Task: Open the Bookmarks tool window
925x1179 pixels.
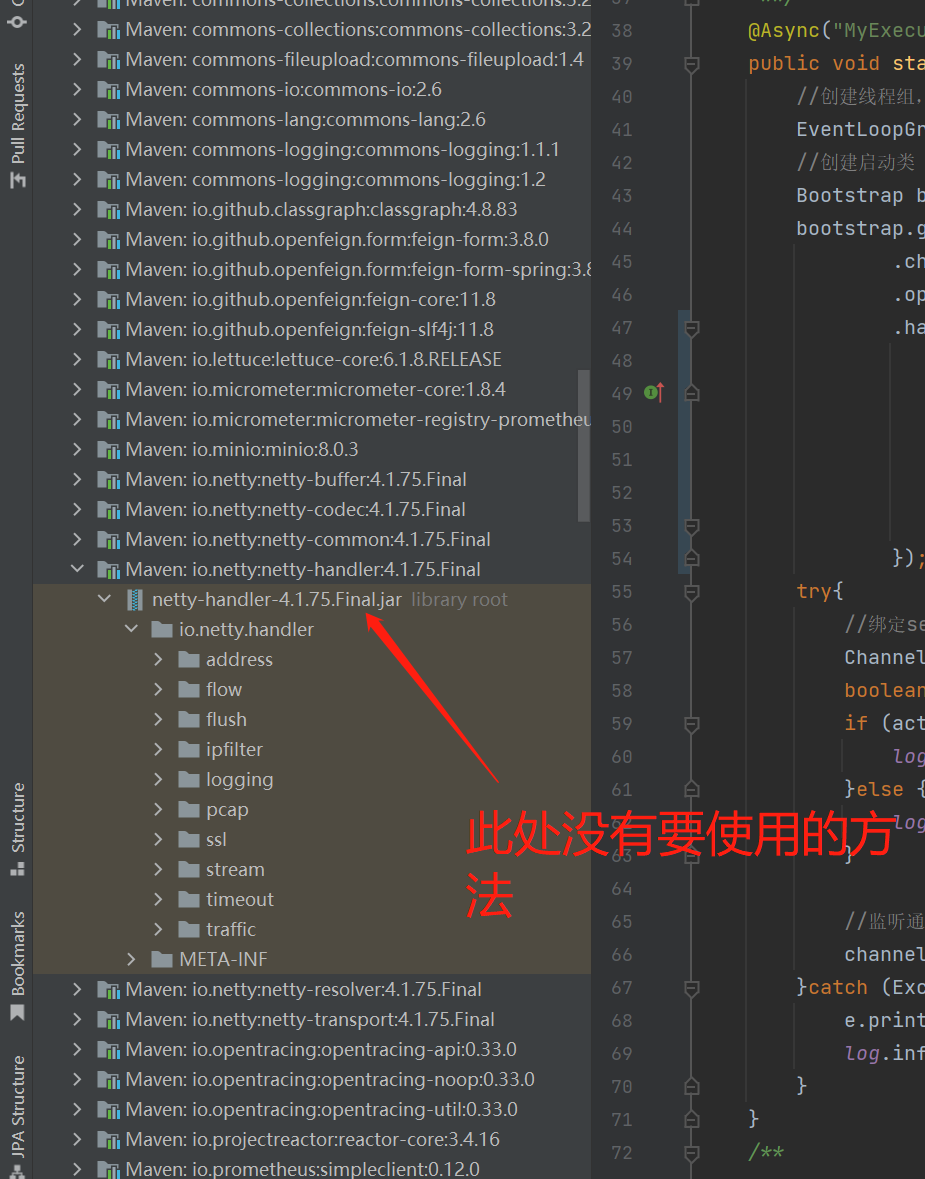Action: (x=17, y=965)
